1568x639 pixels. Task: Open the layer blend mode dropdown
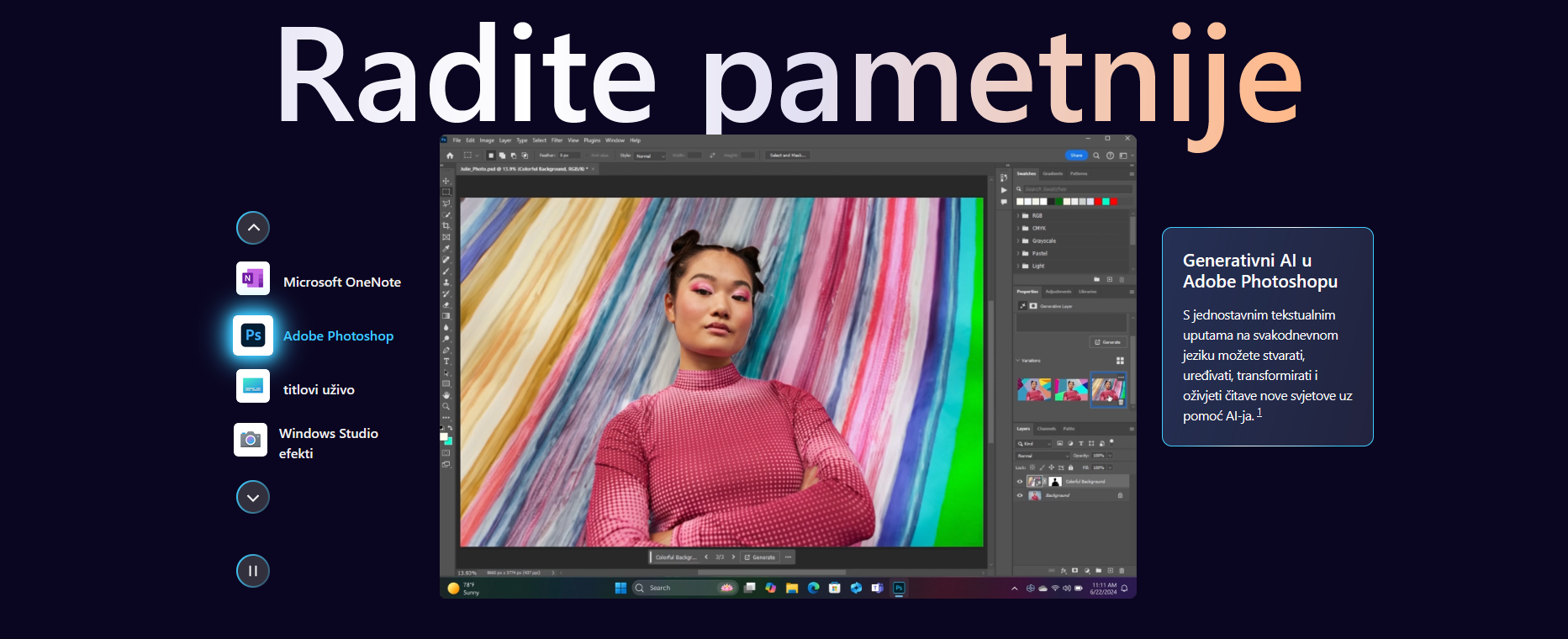pos(1043,456)
